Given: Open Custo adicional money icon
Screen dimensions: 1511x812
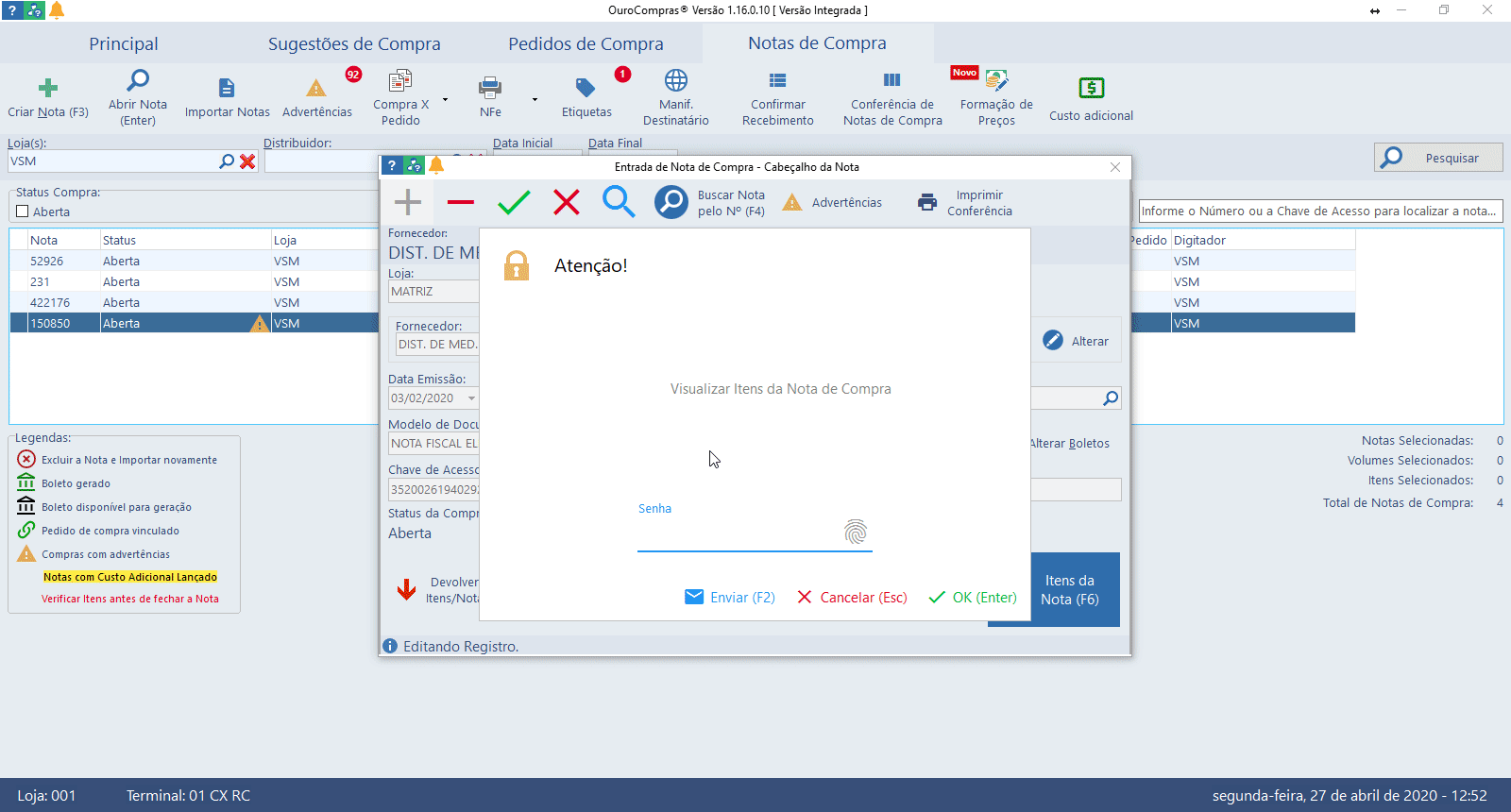Looking at the screenshot, I should 1091,89.
